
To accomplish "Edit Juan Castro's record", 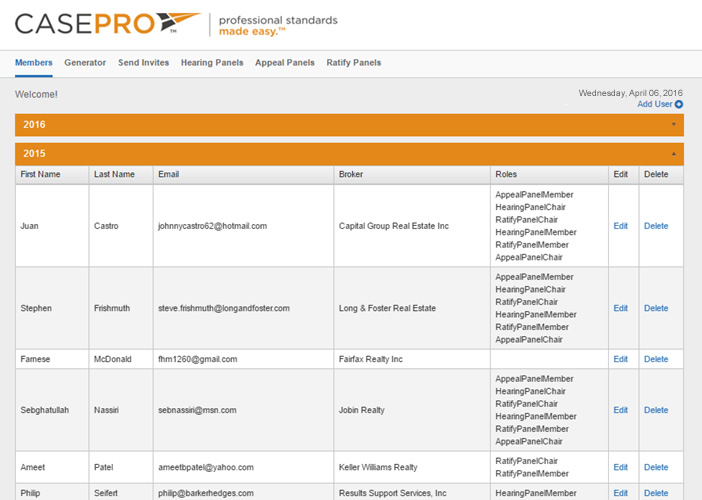I will tap(621, 226).
